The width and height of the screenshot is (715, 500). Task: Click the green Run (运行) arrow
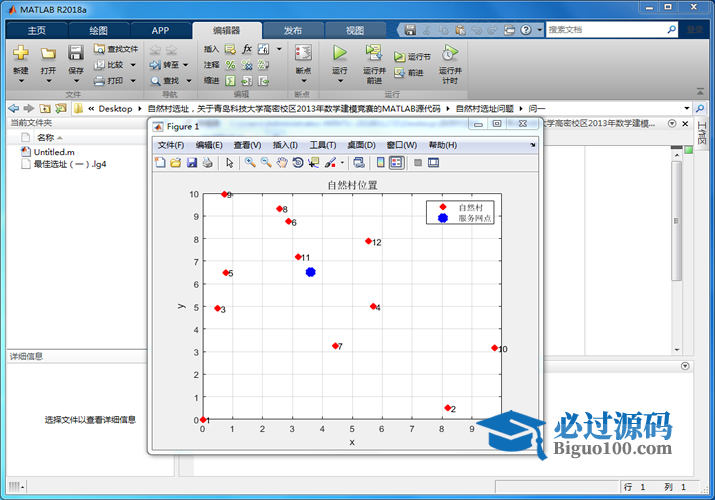[x=339, y=53]
